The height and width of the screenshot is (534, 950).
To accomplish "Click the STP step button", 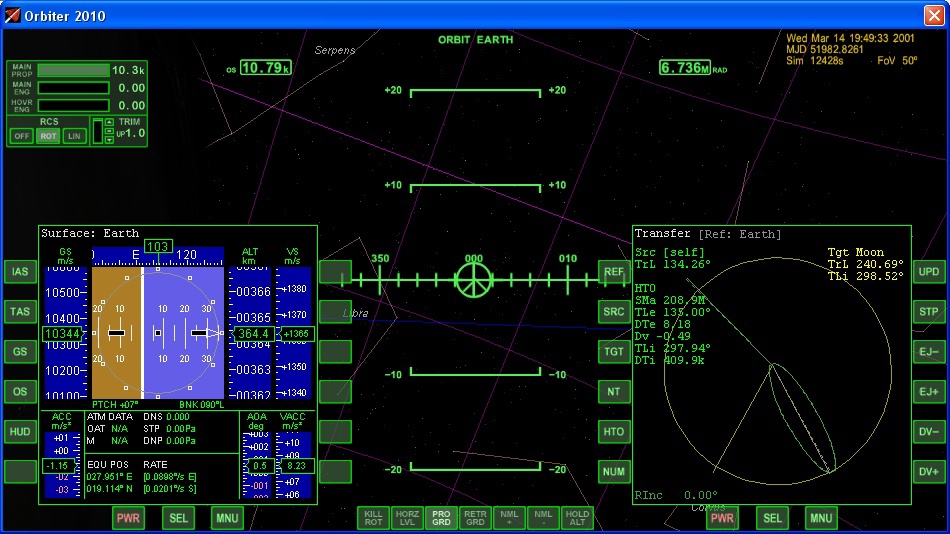I will (929, 312).
